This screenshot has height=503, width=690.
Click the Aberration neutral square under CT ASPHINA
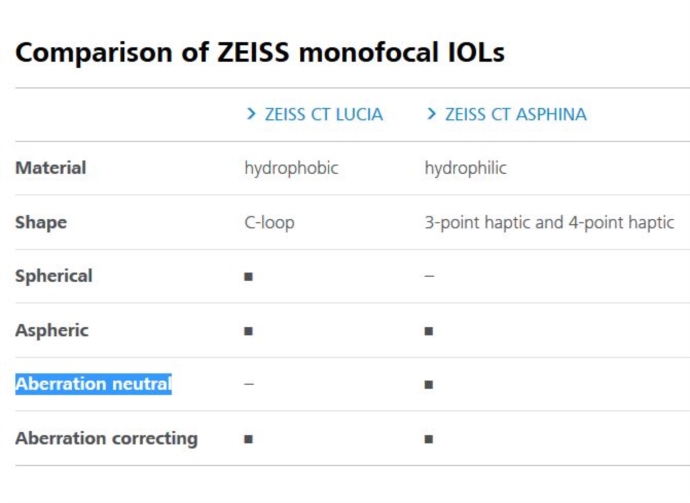pyautogui.click(x=429, y=385)
